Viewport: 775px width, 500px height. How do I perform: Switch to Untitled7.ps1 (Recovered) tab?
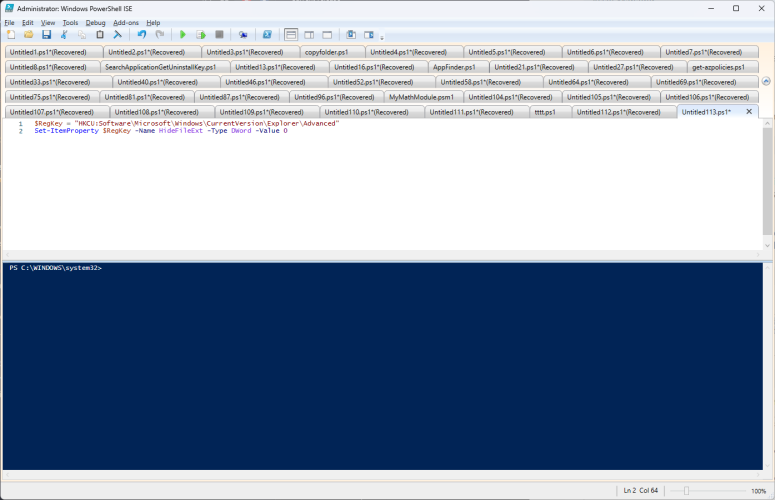[709, 52]
